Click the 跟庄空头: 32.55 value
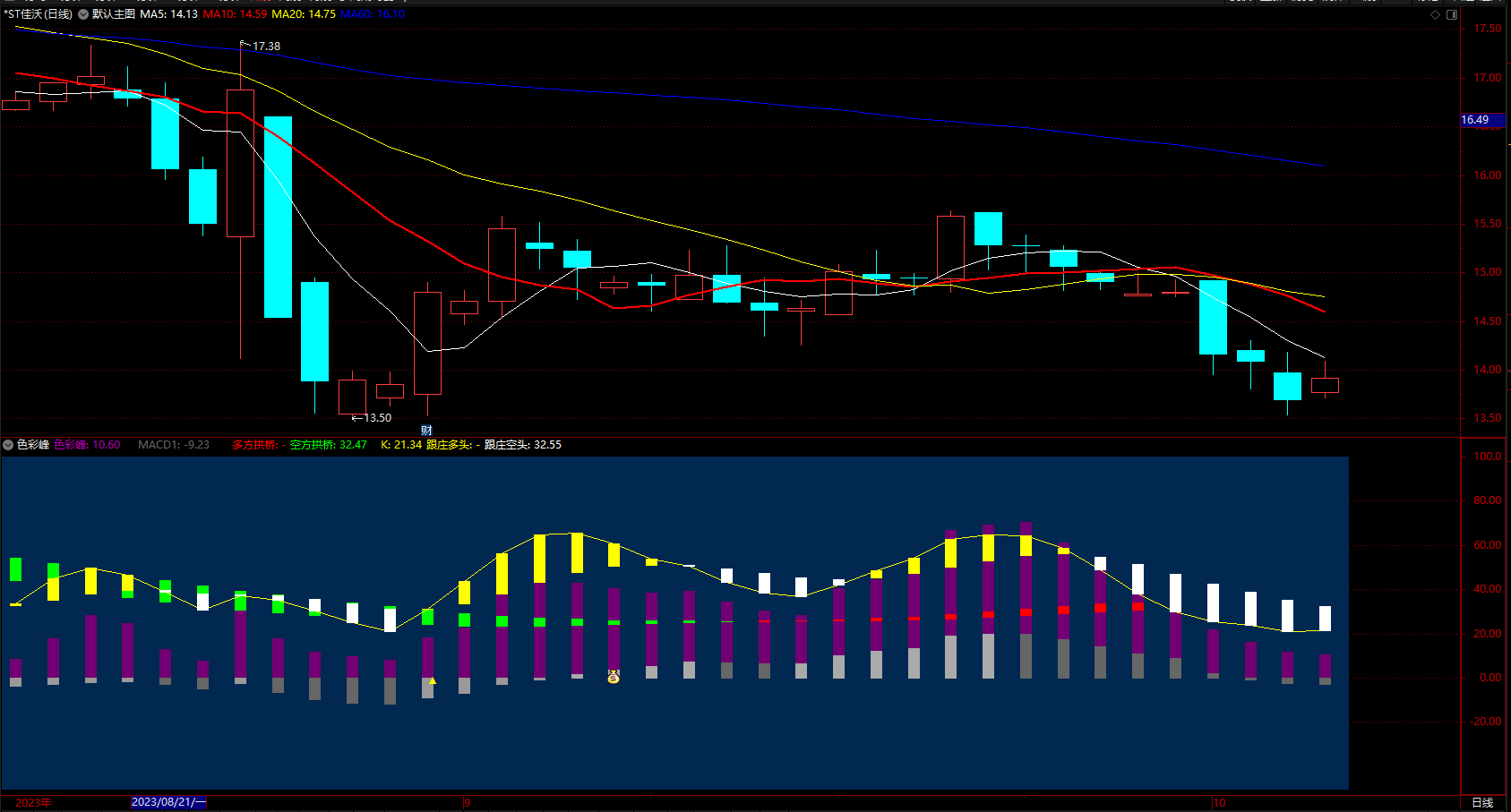Image resolution: width=1511 pixels, height=812 pixels. point(523,445)
